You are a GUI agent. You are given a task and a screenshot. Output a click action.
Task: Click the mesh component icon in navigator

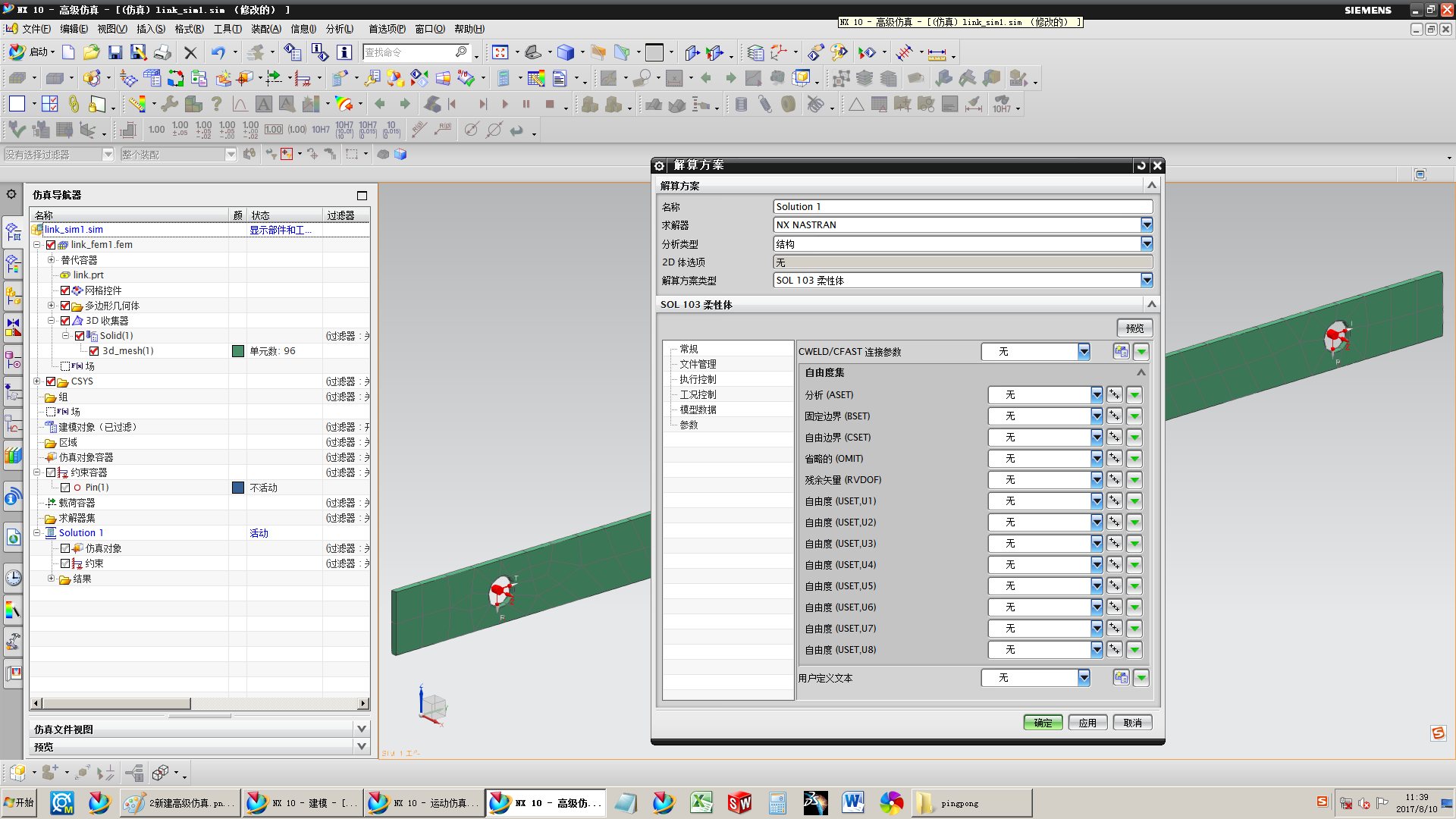pos(80,290)
